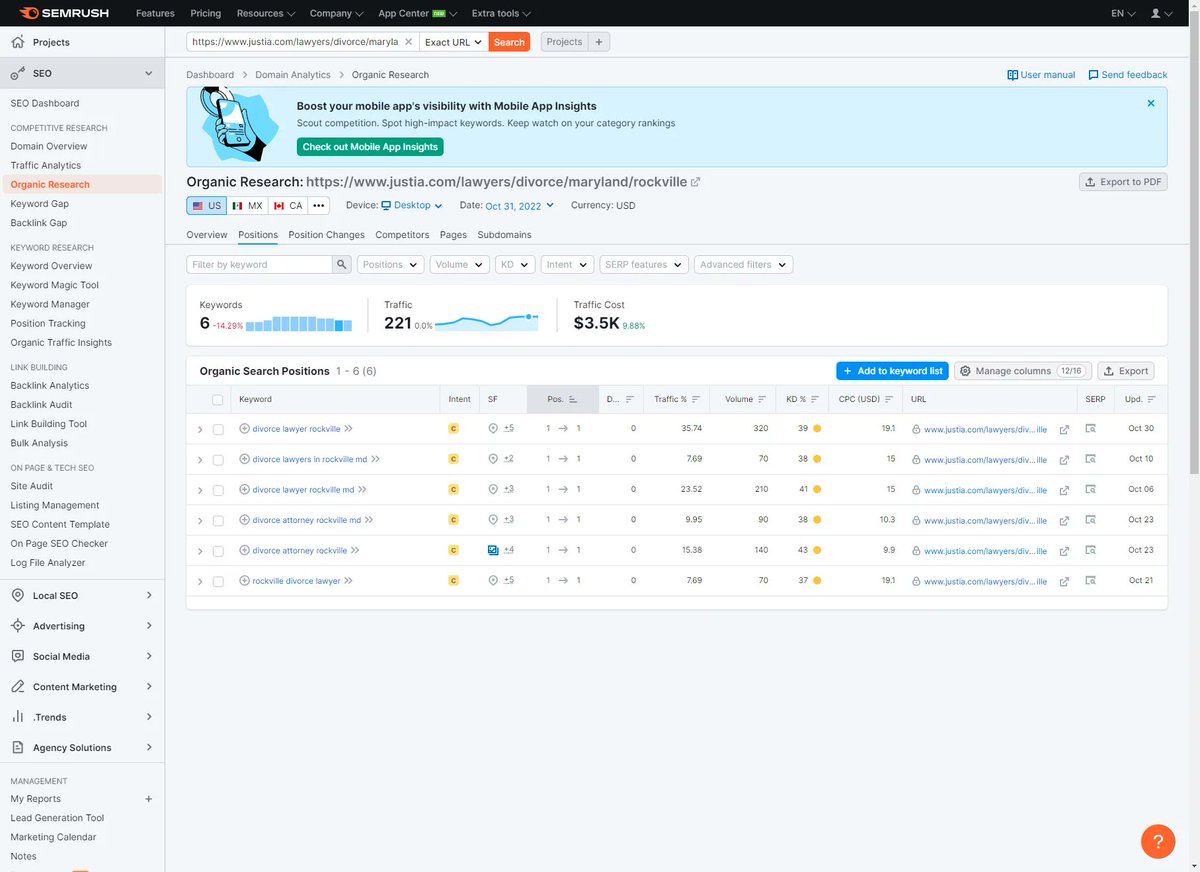Open the KD filter dropdown
Viewport: 1200px width, 872px height.
point(514,265)
